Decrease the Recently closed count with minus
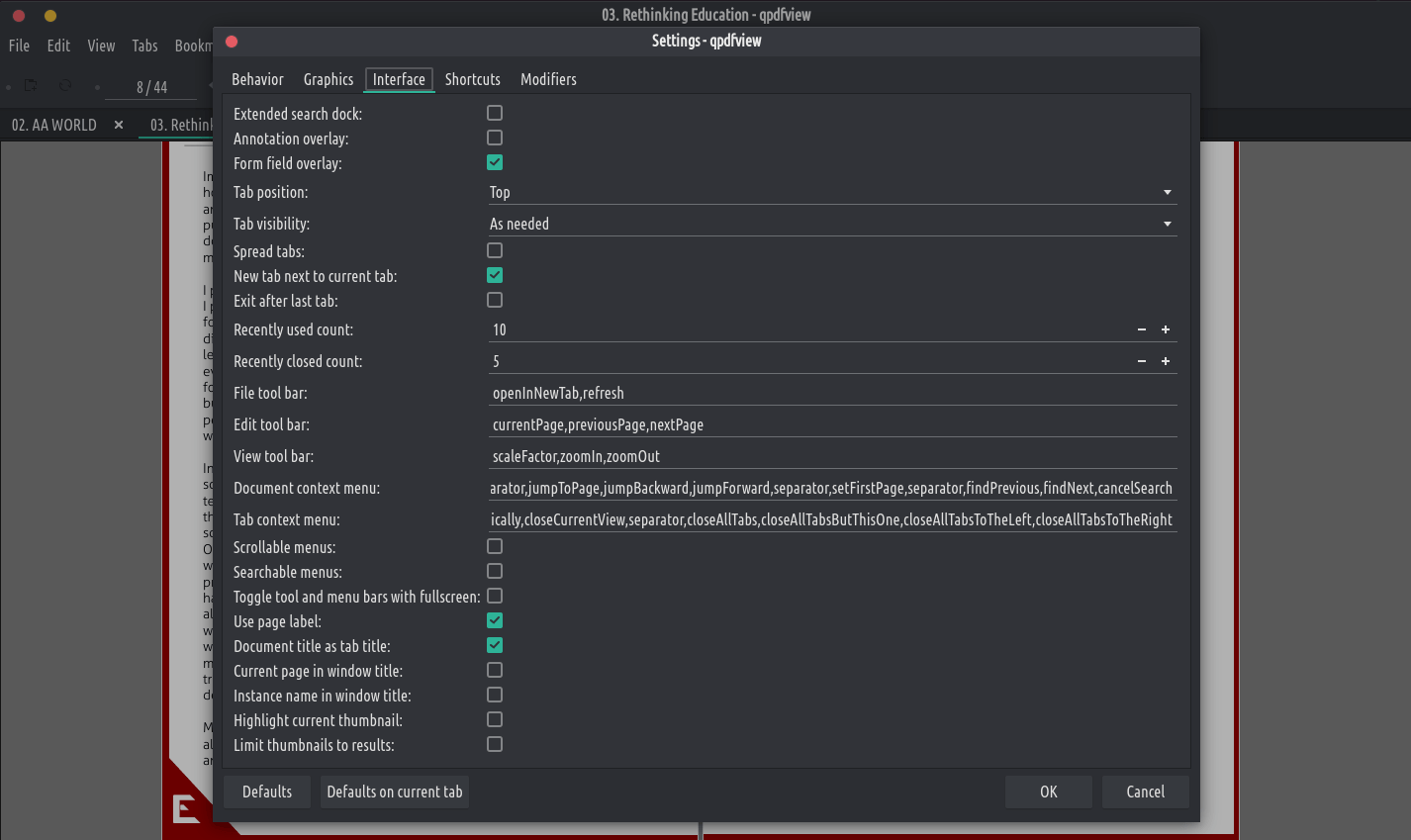 (1142, 361)
